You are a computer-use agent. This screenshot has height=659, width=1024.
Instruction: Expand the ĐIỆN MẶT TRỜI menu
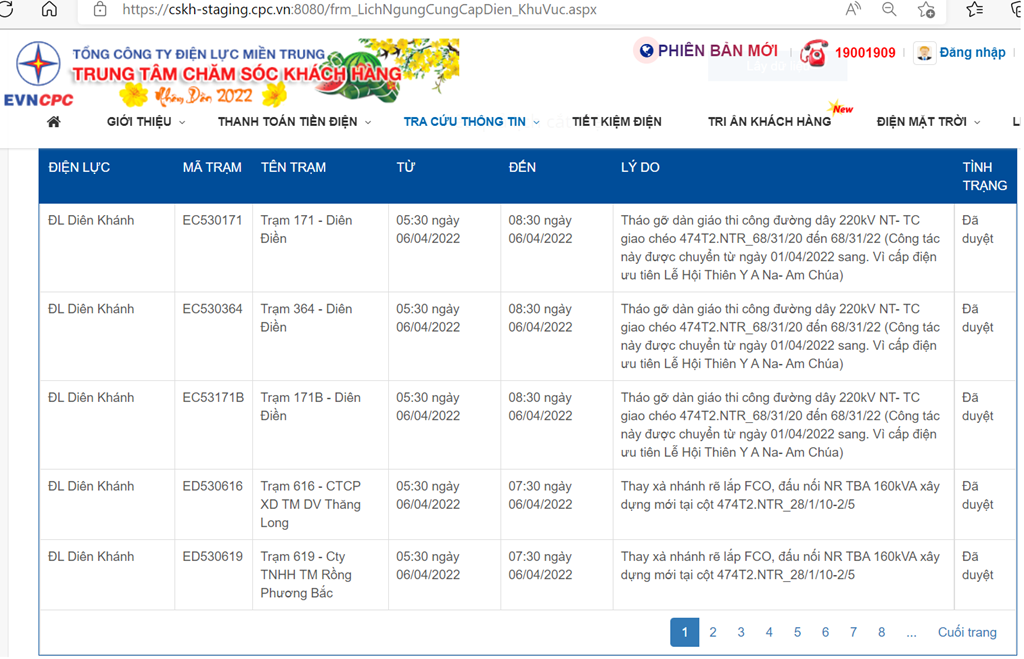click(x=928, y=122)
